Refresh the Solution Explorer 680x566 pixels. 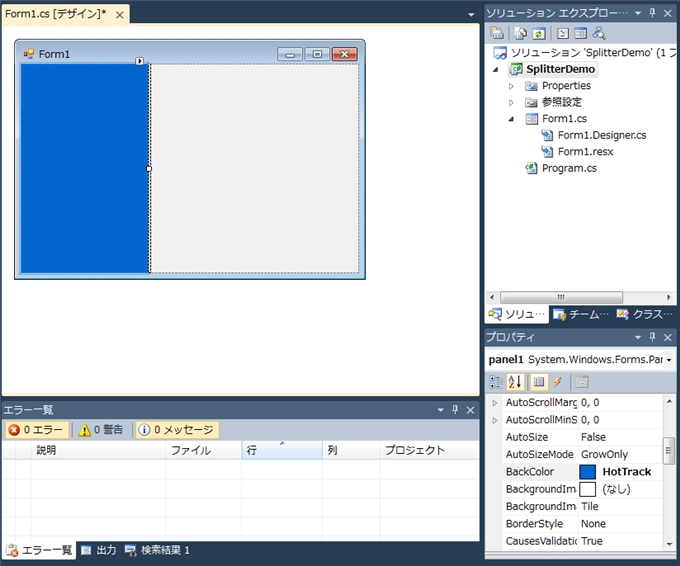539,33
